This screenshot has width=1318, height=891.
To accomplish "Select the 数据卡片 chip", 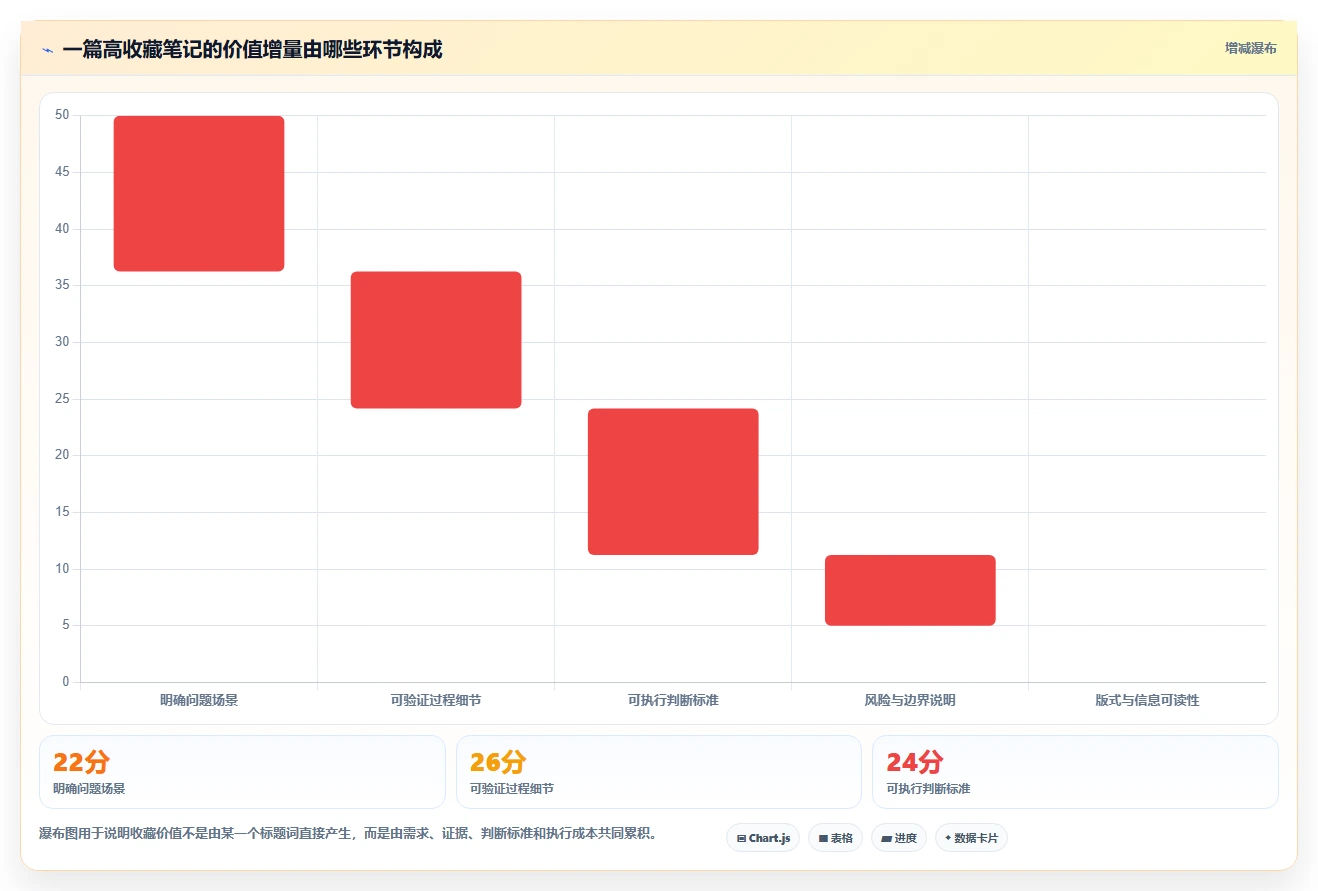I will tap(971, 838).
